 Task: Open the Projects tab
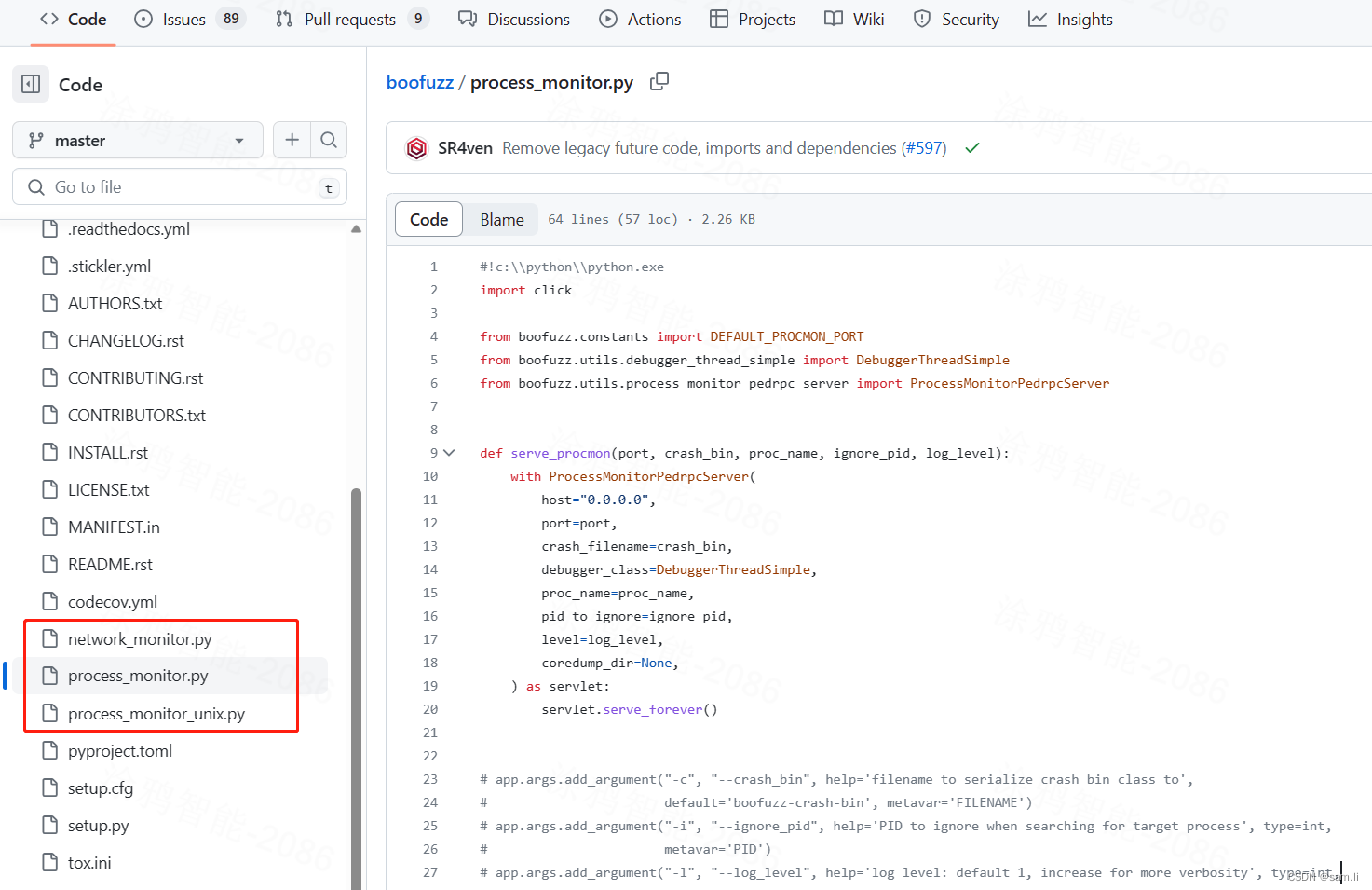click(x=753, y=20)
